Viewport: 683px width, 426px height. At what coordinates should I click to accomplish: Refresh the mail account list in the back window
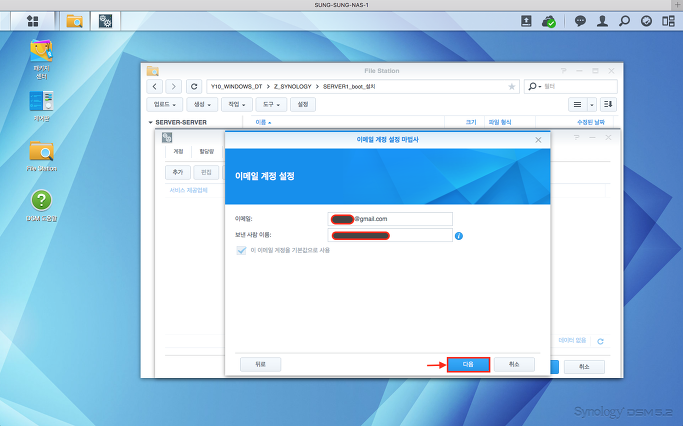(600, 341)
